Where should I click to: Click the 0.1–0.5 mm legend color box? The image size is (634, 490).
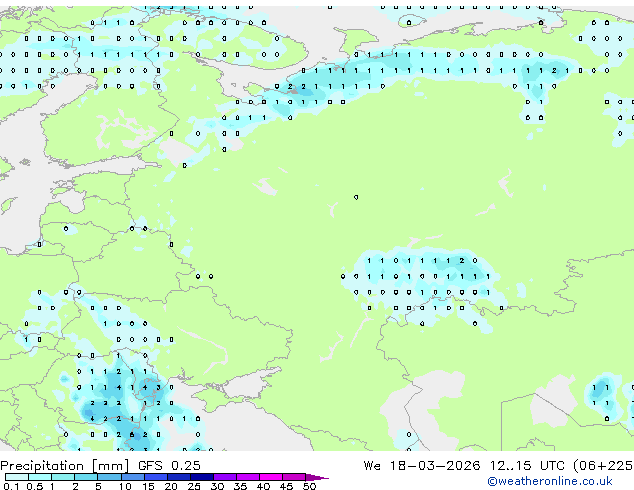(17, 477)
